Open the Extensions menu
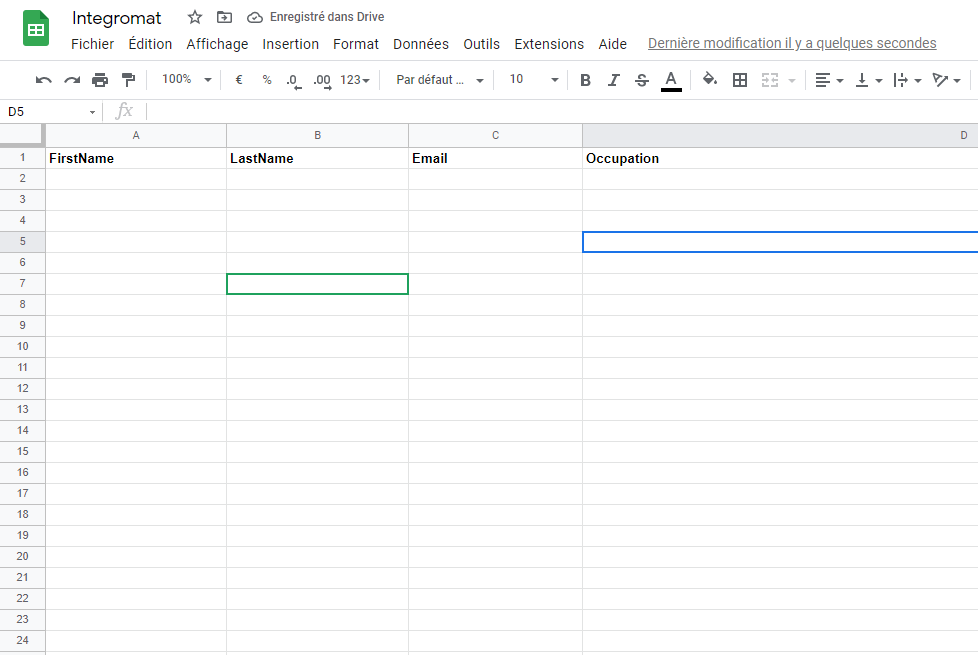The image size is (978, 655). 549,44
